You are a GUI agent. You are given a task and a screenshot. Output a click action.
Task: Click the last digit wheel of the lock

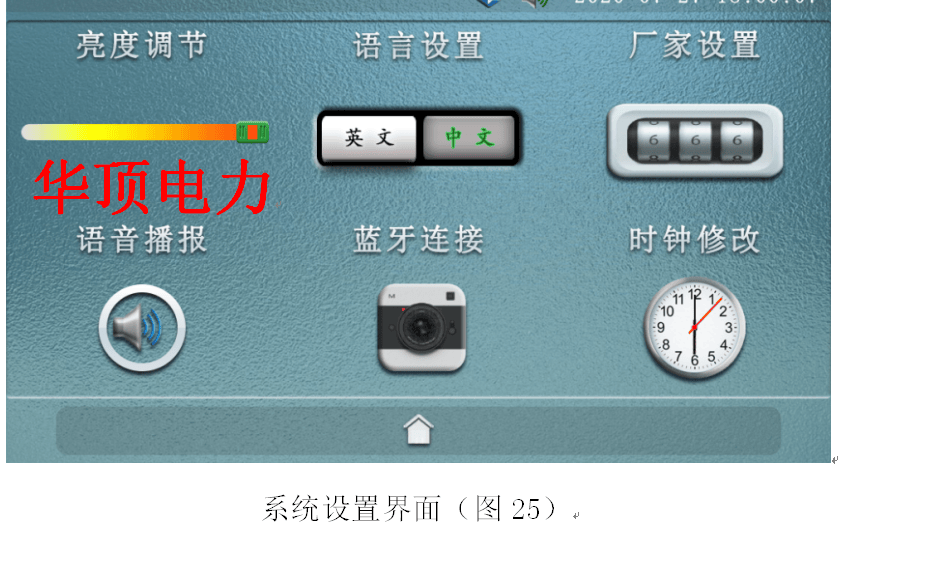737,140
